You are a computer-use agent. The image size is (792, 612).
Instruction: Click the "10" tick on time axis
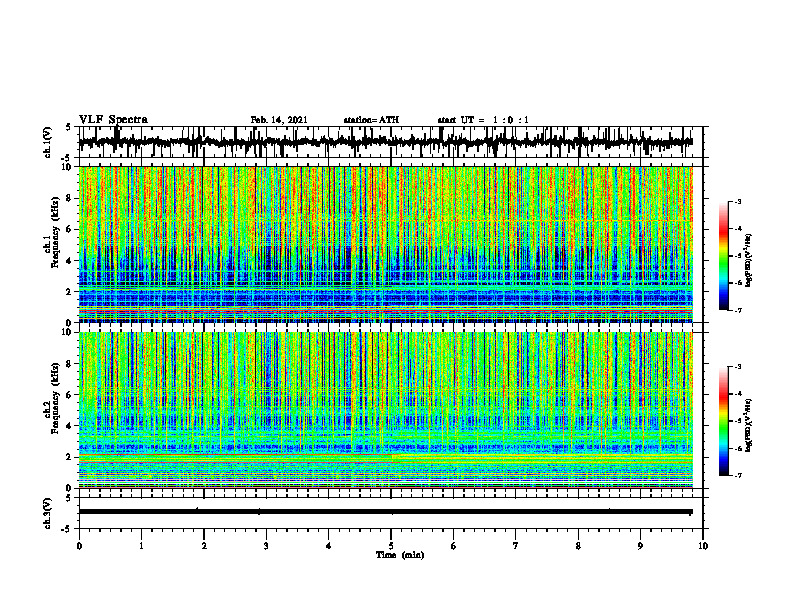pos(703,546)
